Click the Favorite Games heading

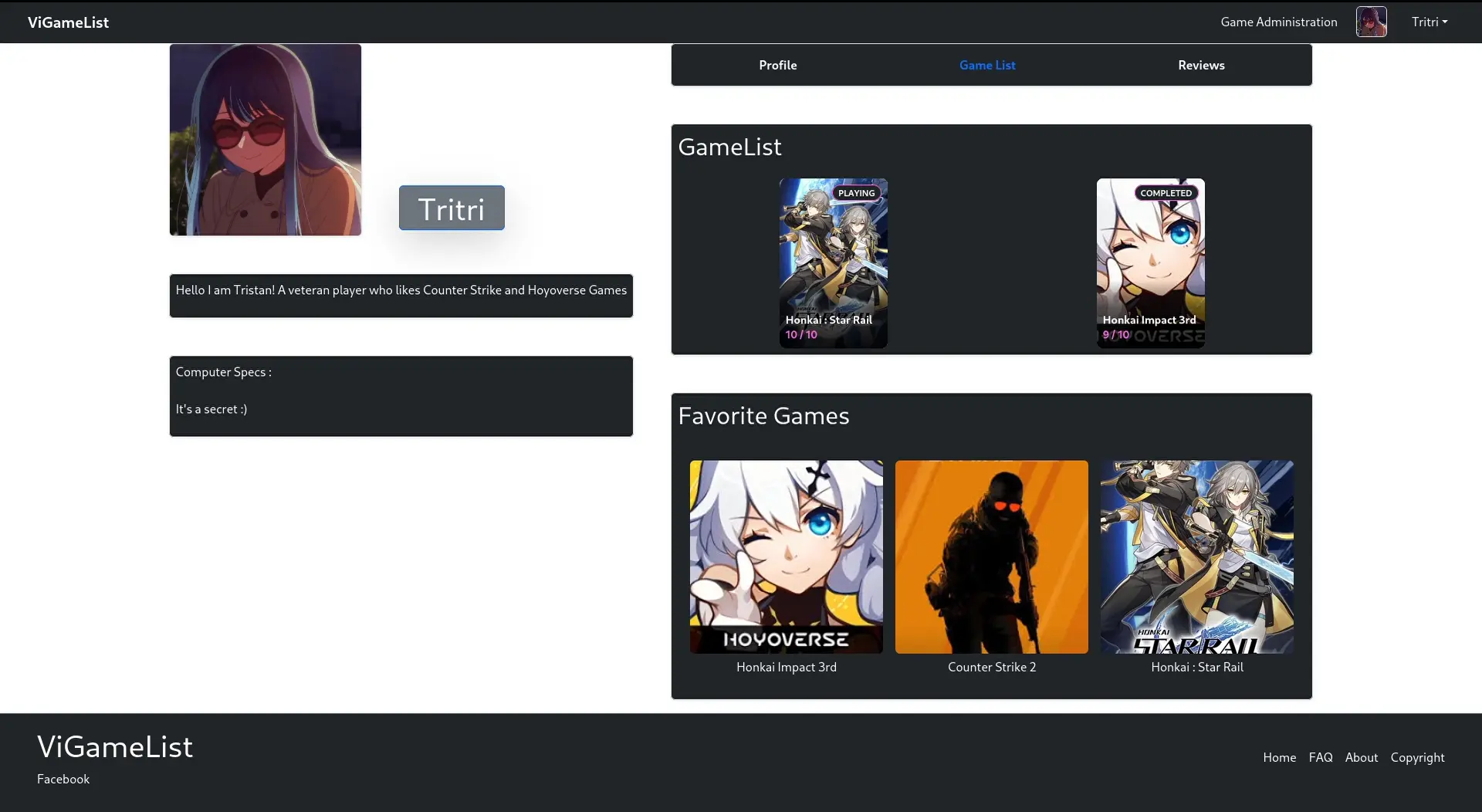point(763,416)
